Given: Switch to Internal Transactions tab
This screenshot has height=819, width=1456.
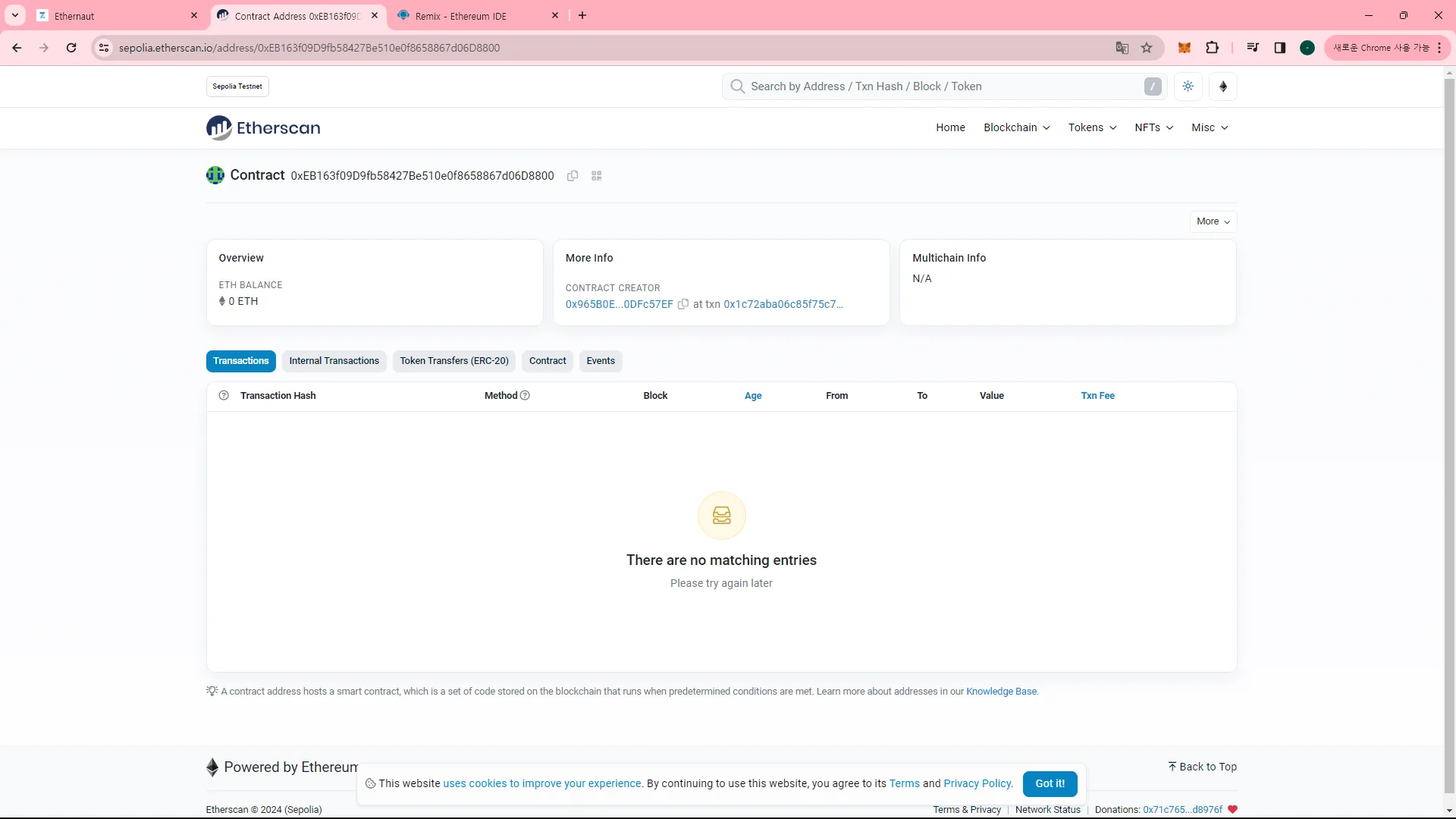Looking at the screenshot, I should click(x=334, y=361).
